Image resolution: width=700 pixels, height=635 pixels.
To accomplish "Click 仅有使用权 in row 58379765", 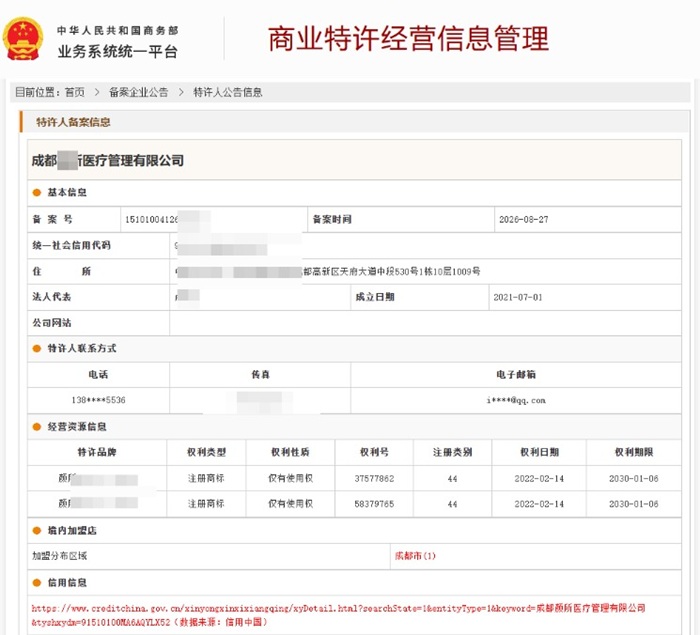I will [x=291, y=504].
